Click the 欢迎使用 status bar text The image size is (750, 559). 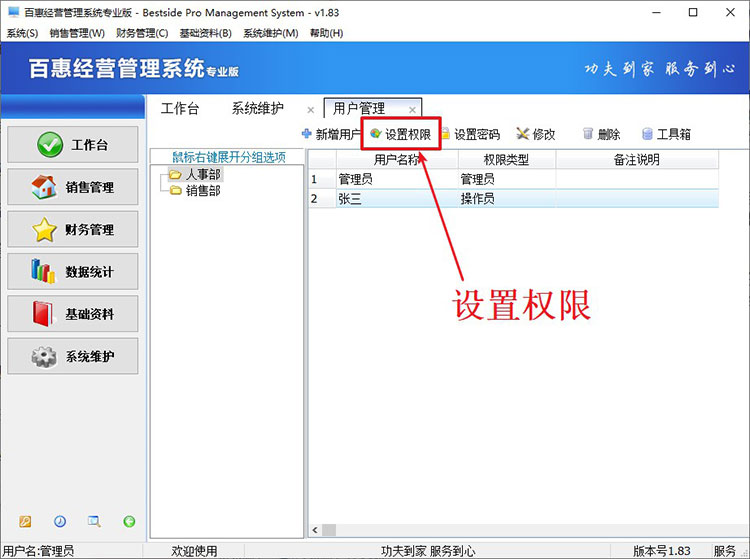(194, 551)
